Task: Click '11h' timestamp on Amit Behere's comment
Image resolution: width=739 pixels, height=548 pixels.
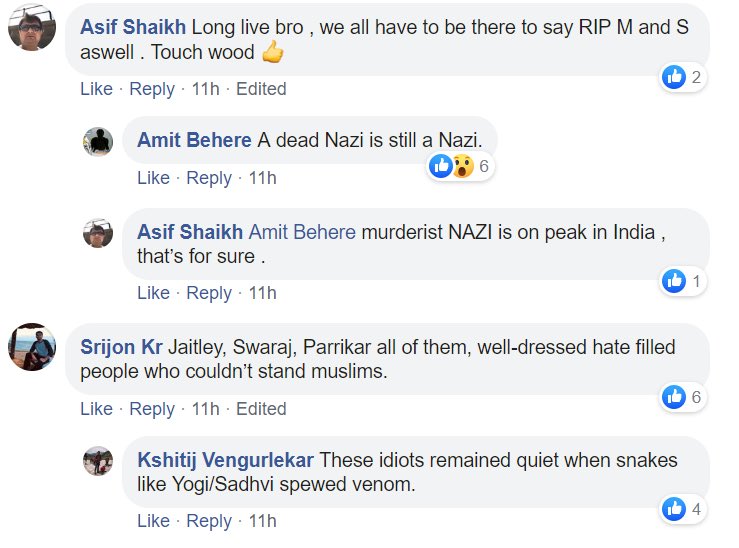Action: (x=262, y=178)
